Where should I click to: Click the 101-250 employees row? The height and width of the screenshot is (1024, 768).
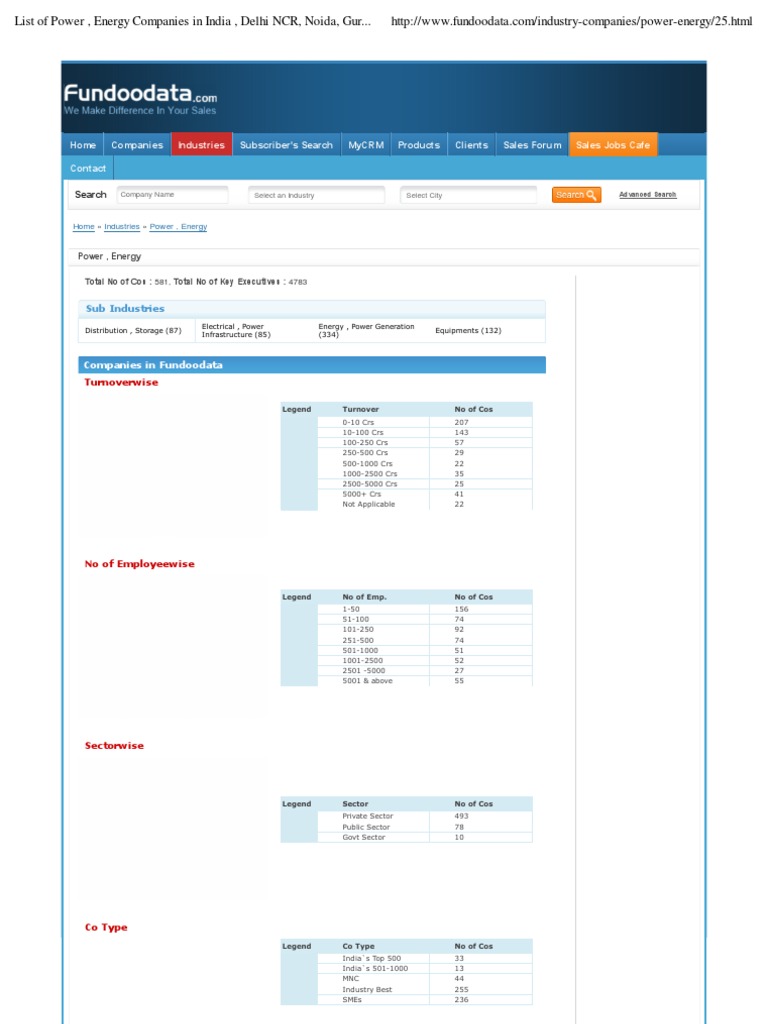pos(424,630)
